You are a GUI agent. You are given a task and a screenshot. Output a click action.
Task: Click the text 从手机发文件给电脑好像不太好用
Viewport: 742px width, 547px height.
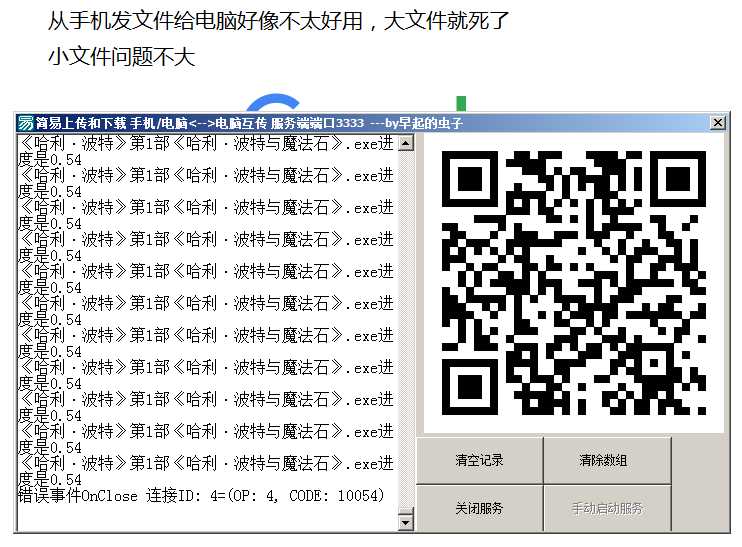tap(205, 21)
